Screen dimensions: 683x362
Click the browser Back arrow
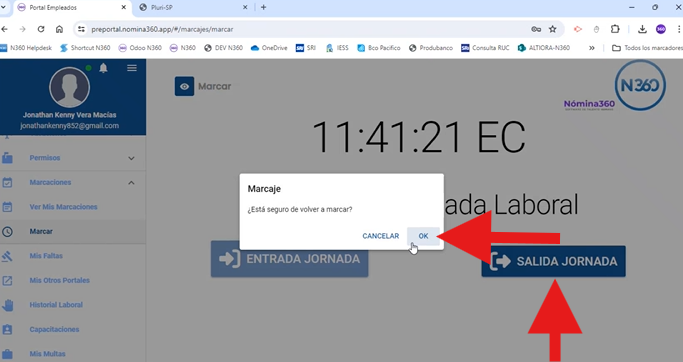click(5, 29)
